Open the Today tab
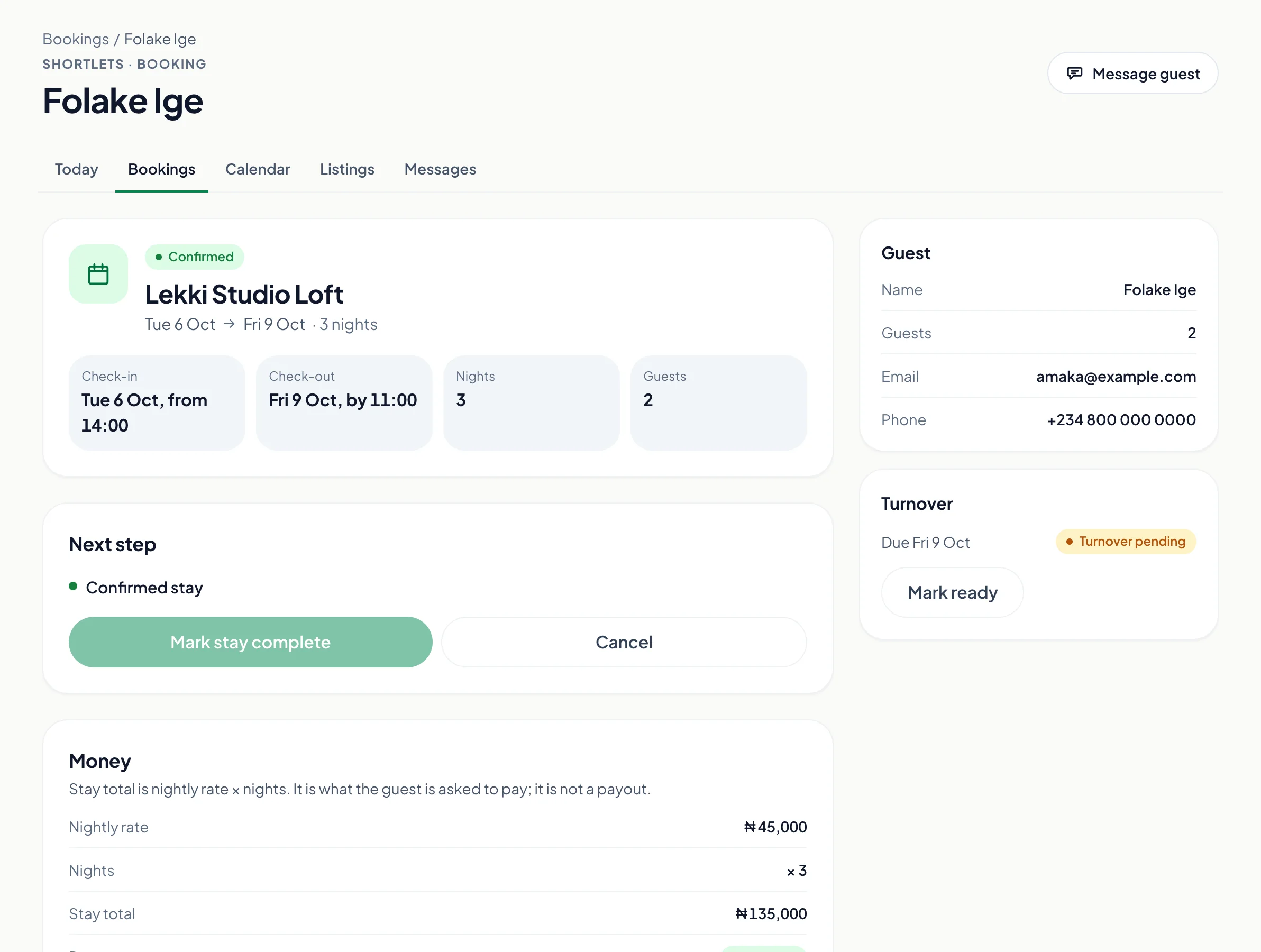Image resolution: width=1261 pixels, height=952 pixels. [76, 169]
